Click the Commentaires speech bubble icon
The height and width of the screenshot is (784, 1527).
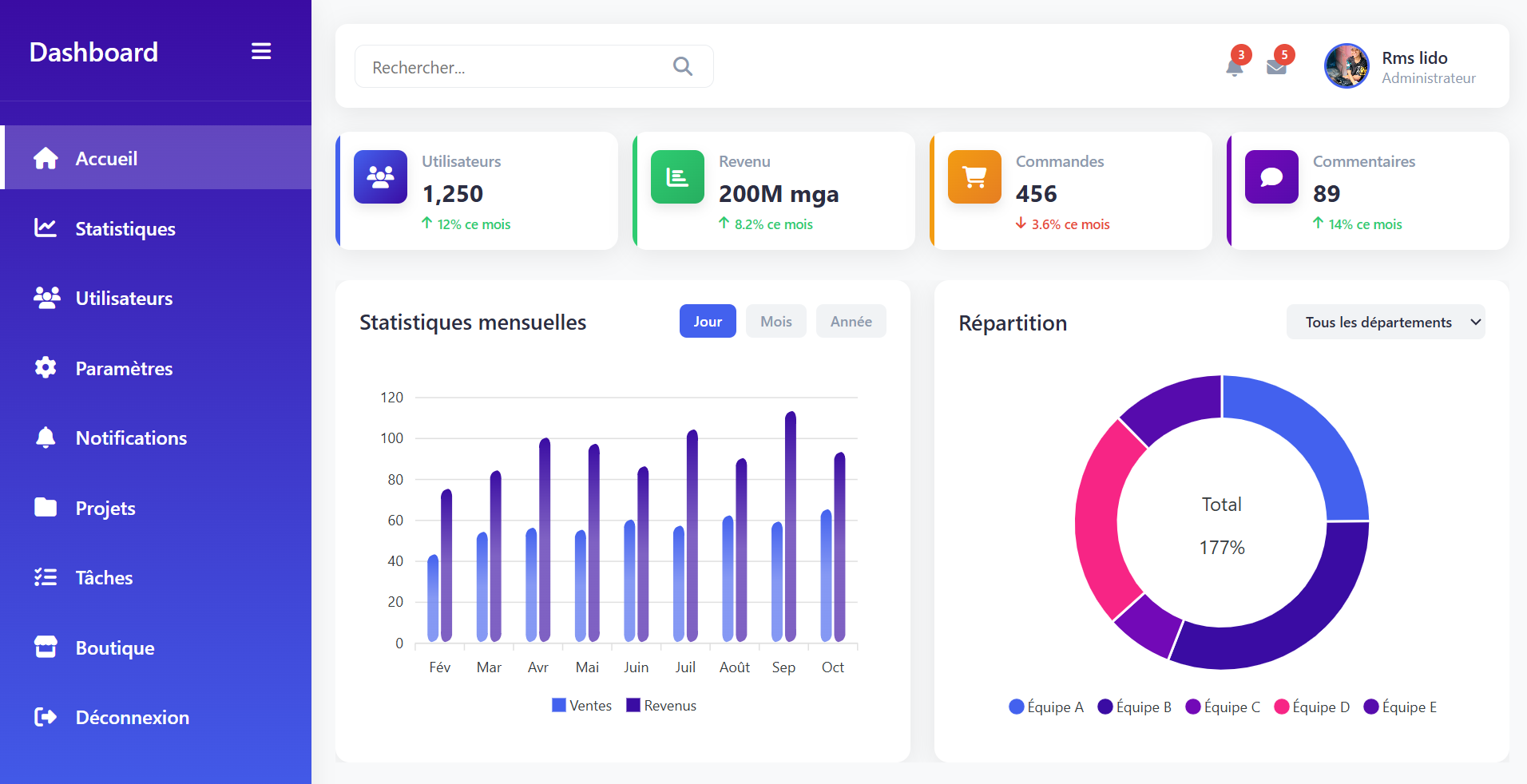[1271, 176]
